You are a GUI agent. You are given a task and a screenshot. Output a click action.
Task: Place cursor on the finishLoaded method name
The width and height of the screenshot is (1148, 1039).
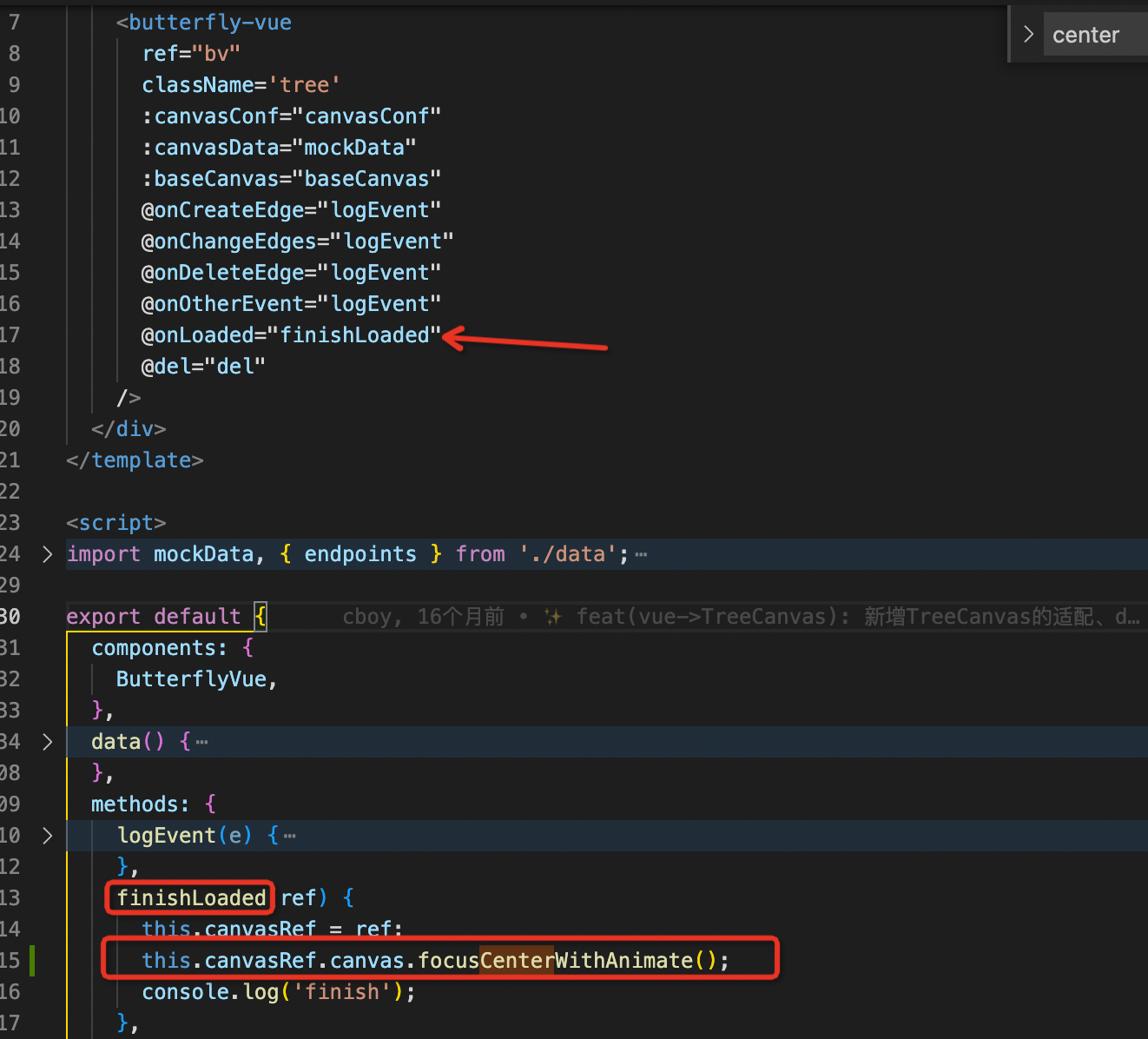(189, 897)
